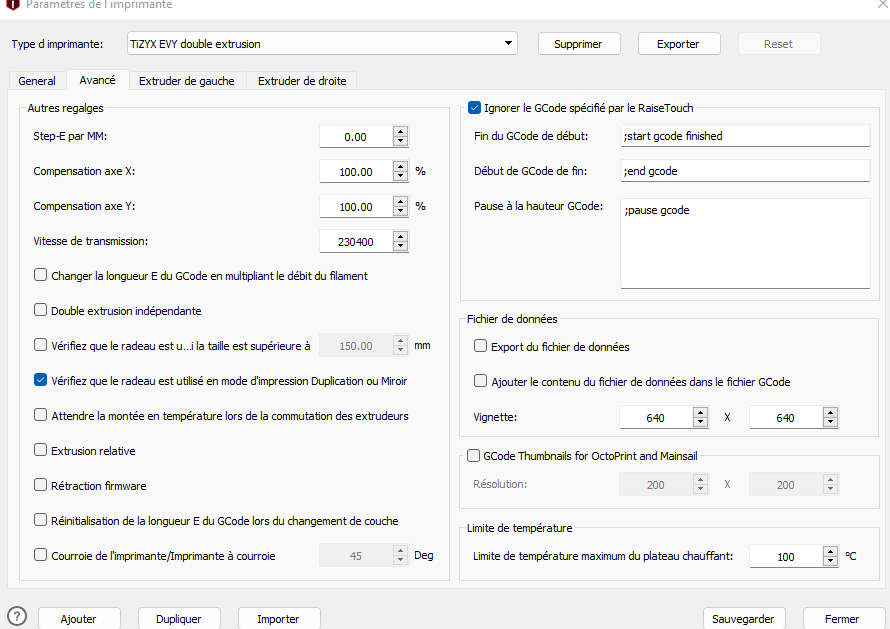This screenshot has width=890, height=629.
Task: Decrease Step-E par MM value
Action: pyautogui.click(x=401, y=141)
